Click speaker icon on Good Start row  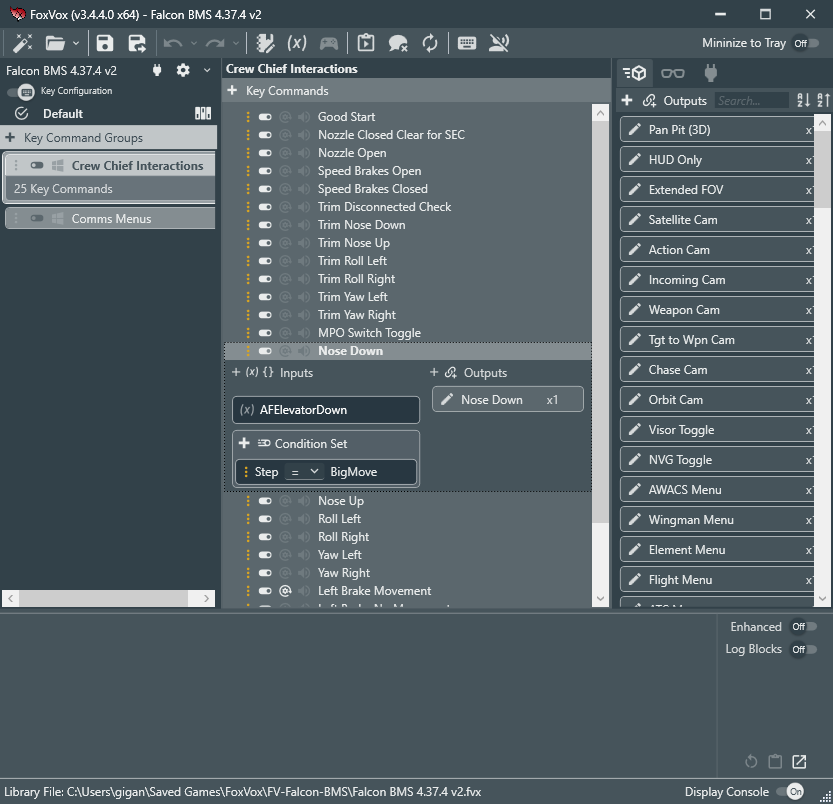pyautogui.click(x=304, y=117)
